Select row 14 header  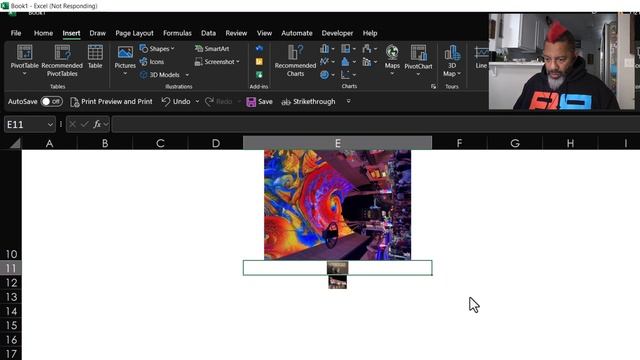(11, 311)
